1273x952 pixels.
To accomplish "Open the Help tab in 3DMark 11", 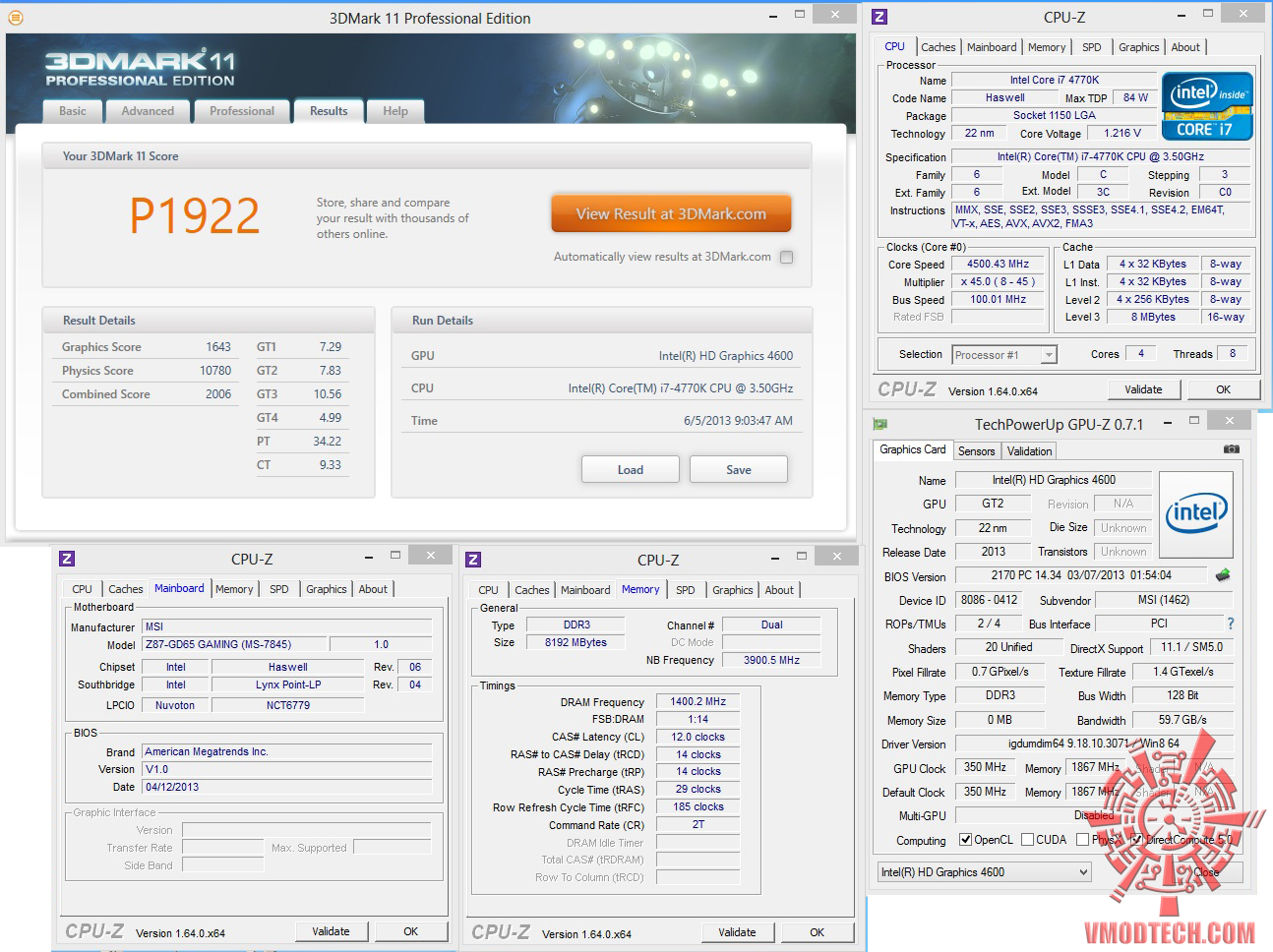I will pos(395,111).
